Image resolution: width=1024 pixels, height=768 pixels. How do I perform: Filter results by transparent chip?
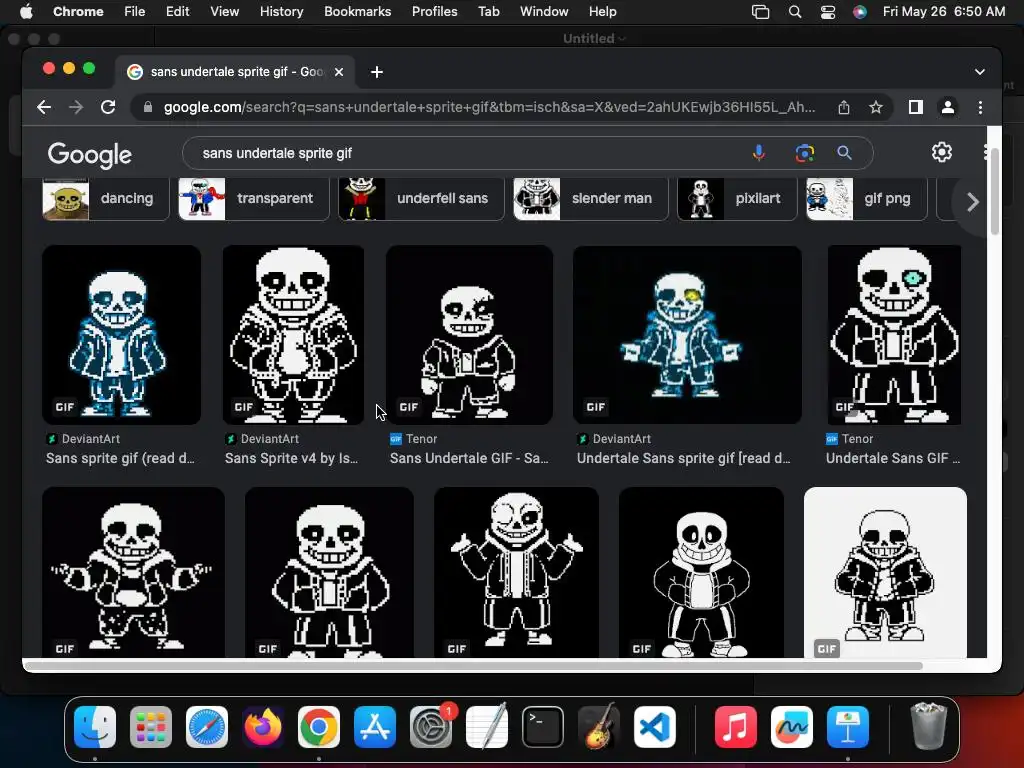(254, 199)
